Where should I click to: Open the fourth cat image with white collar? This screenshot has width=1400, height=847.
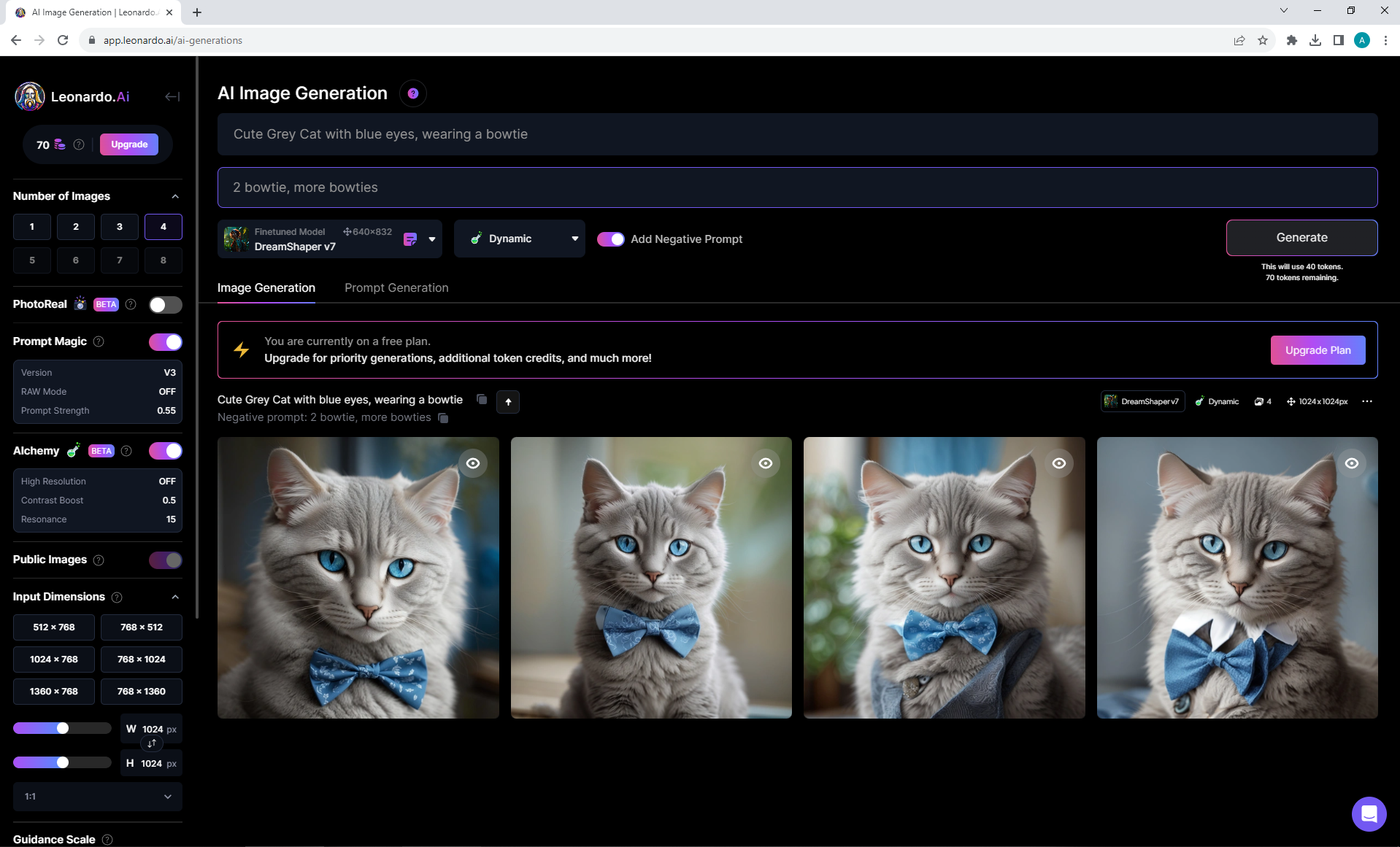[1237, 578]
